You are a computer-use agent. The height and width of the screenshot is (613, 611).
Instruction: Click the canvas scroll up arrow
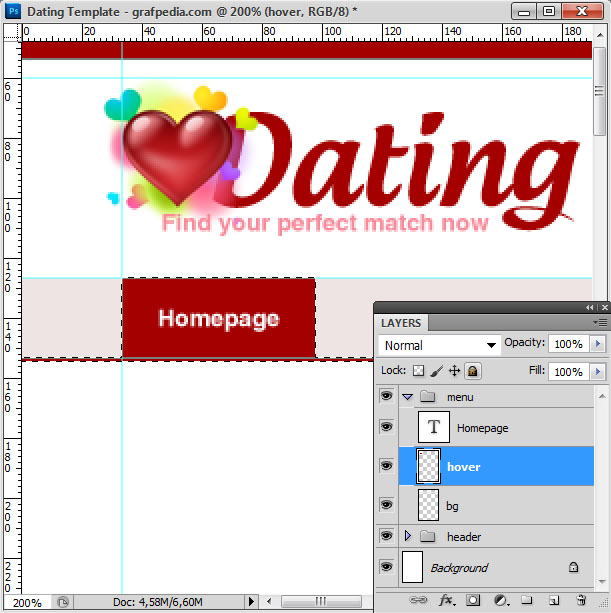[x=600, y=35]
